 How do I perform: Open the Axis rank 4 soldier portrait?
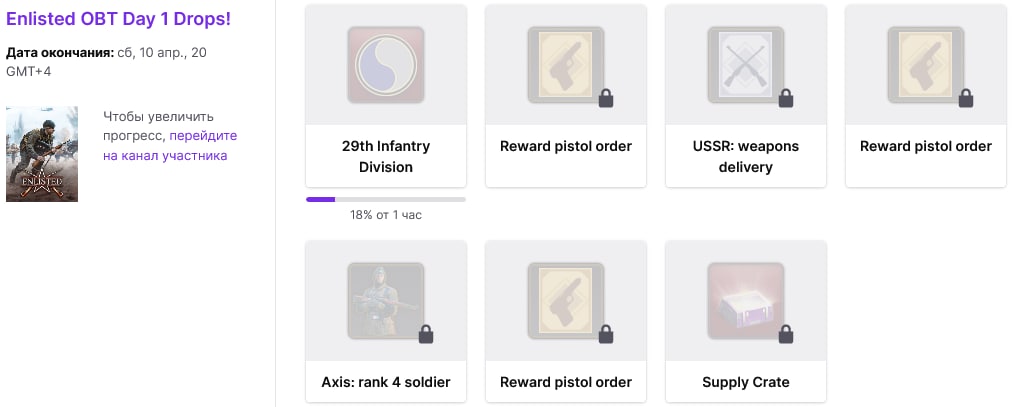[386, 300]
